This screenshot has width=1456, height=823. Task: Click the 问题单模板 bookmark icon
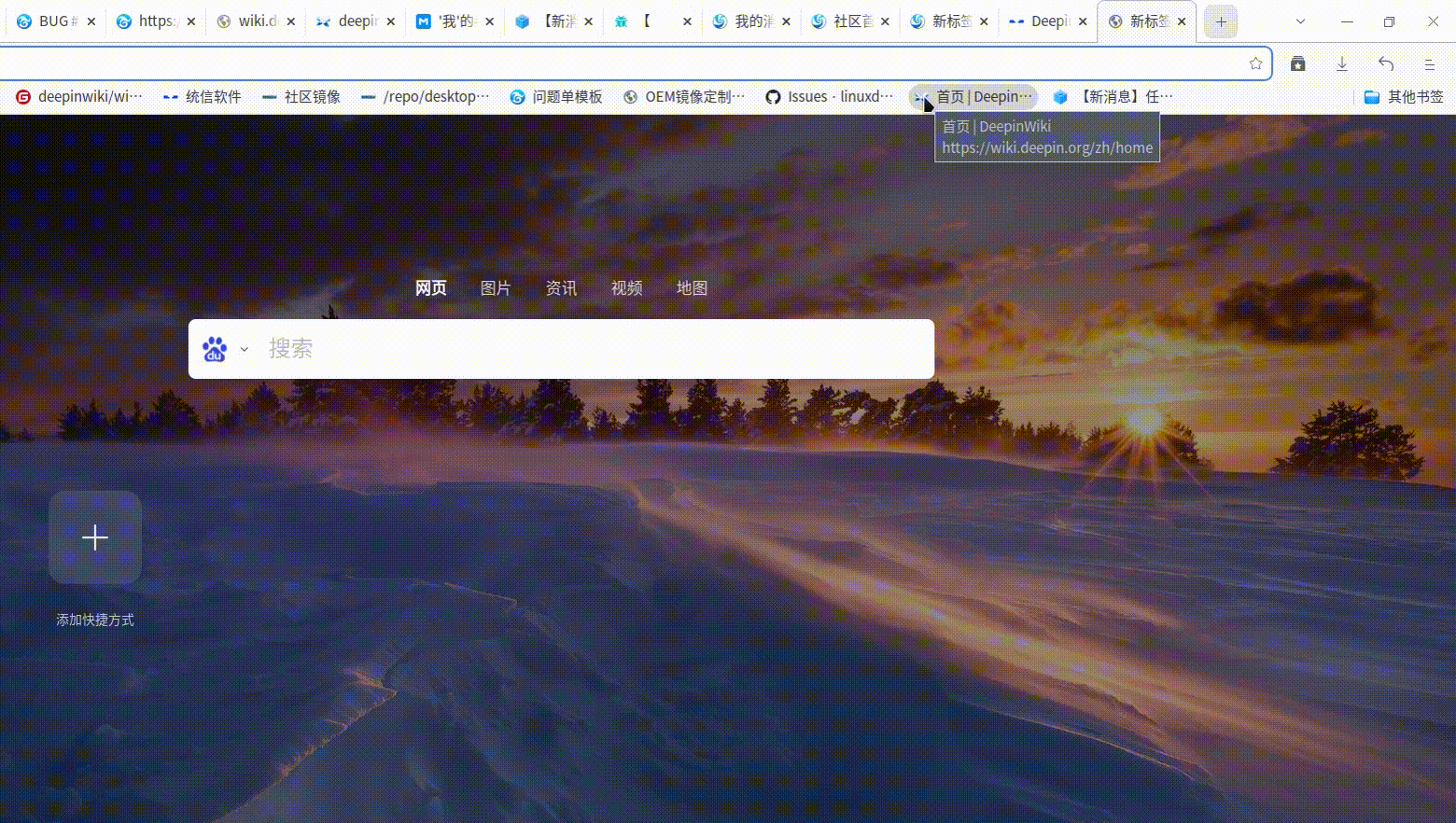pos(517,96)
